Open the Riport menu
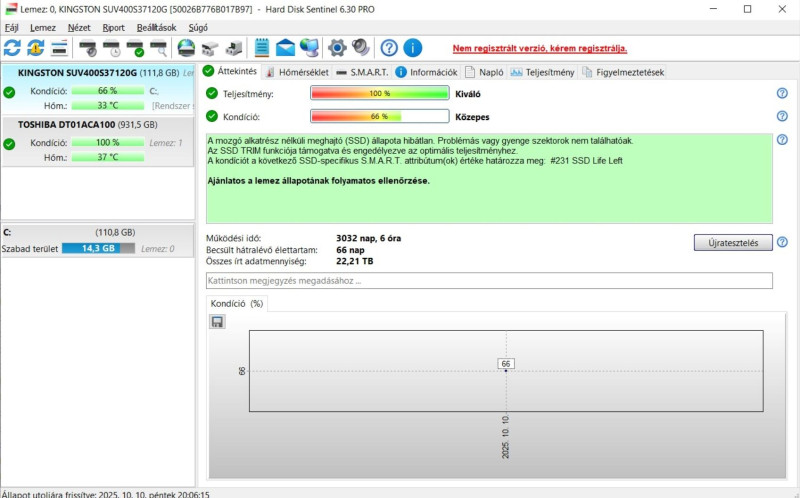Viewport: 800px width, 498px height. tap(113, 28)
